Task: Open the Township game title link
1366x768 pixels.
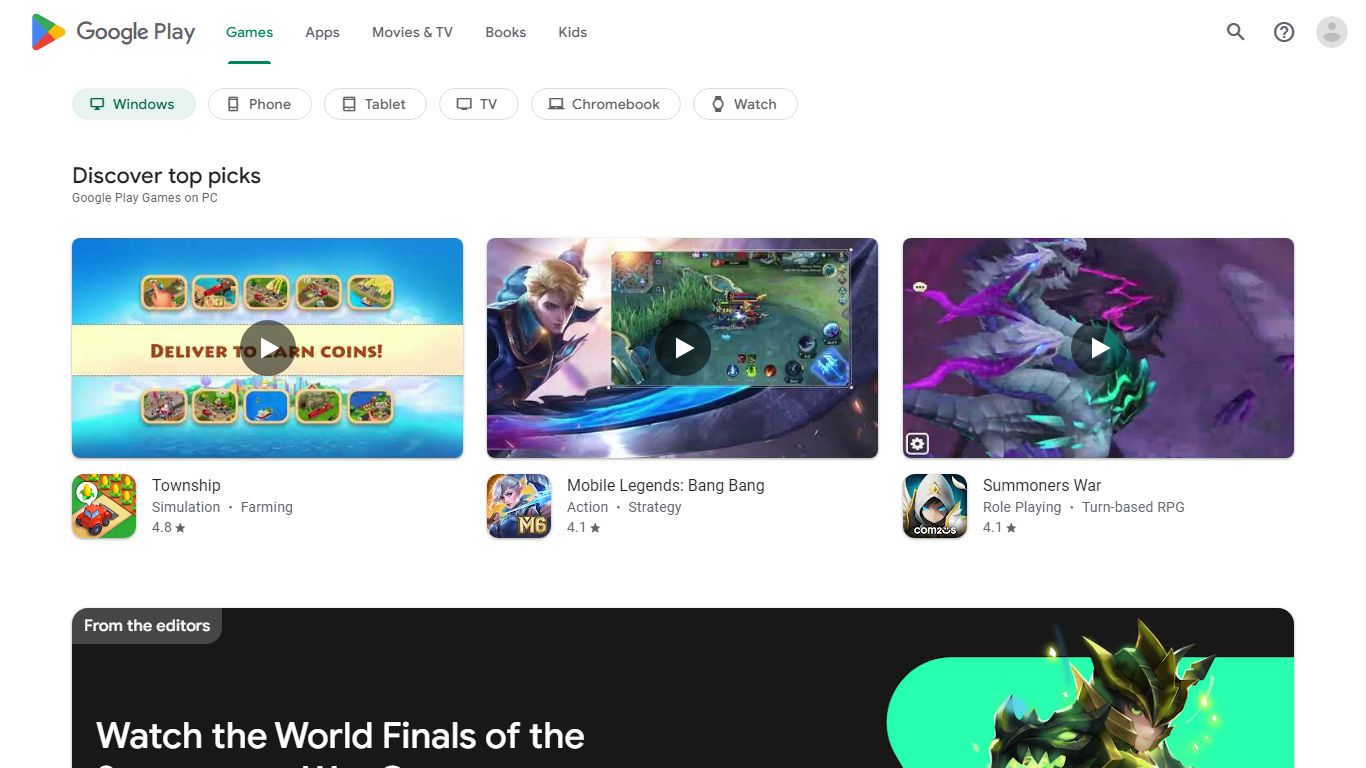Action: 186,485
